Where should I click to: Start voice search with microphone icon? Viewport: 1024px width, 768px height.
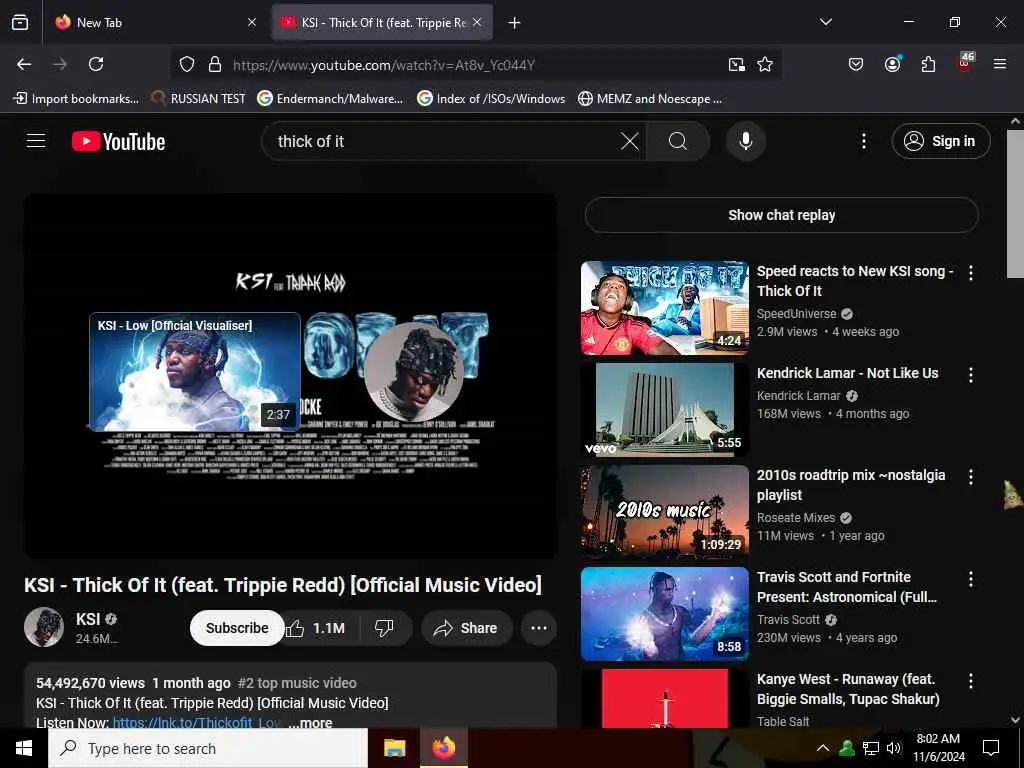click(745, 141)
